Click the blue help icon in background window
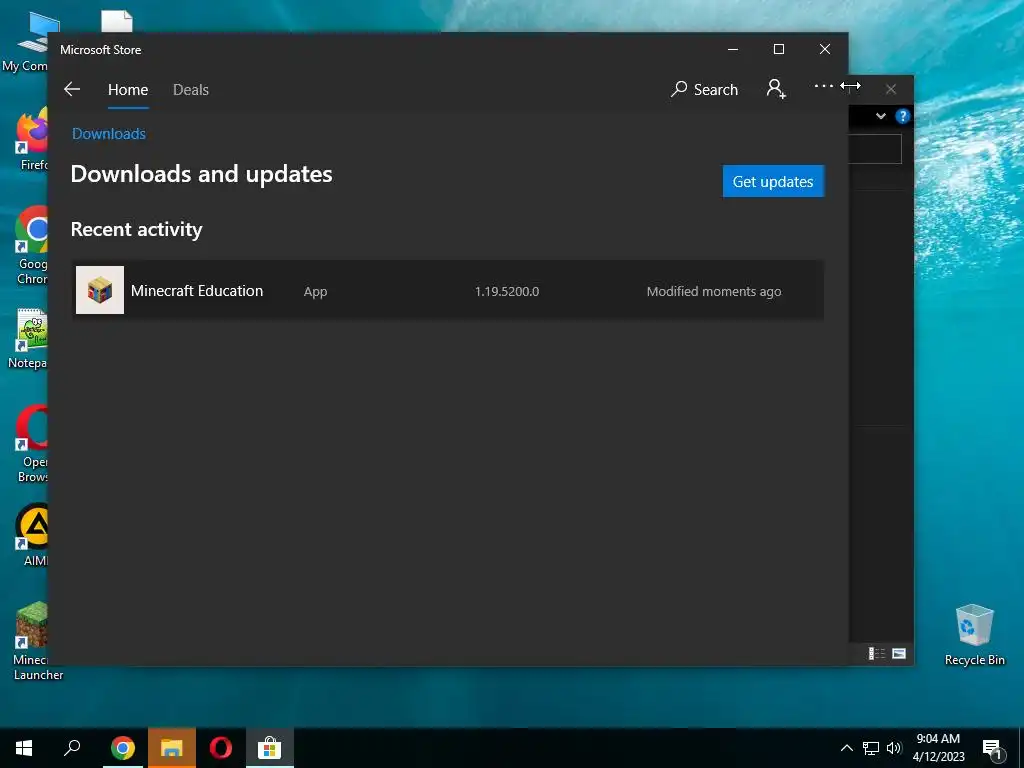1024x768 pixels. pos(903,116)
